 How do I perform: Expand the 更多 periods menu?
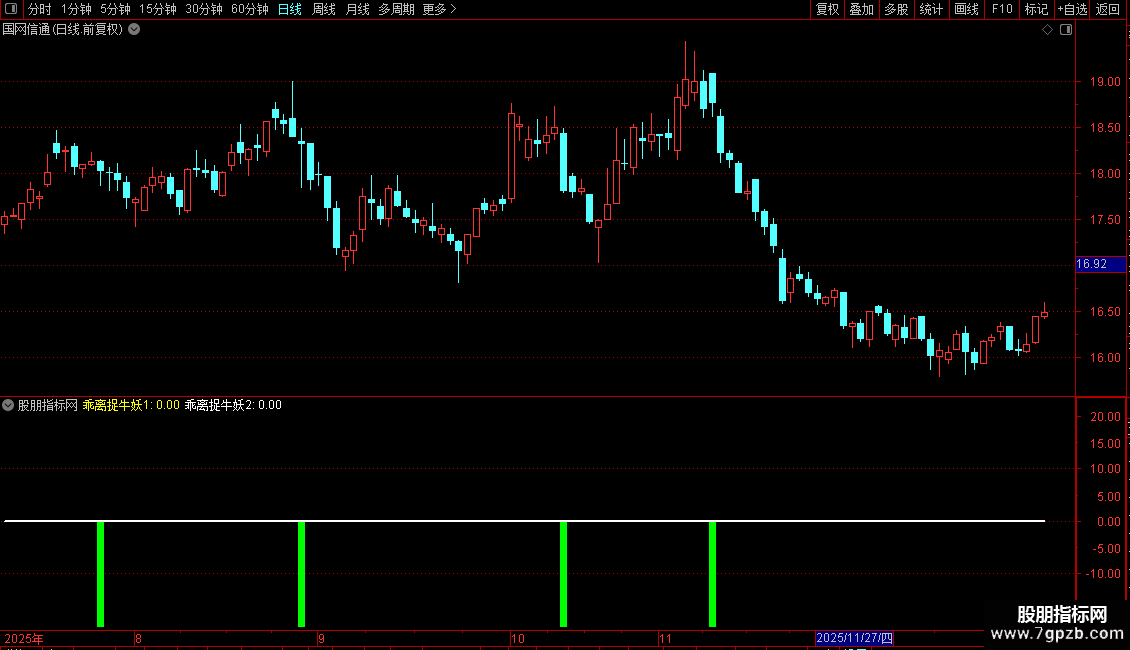[x=440, y=9]
